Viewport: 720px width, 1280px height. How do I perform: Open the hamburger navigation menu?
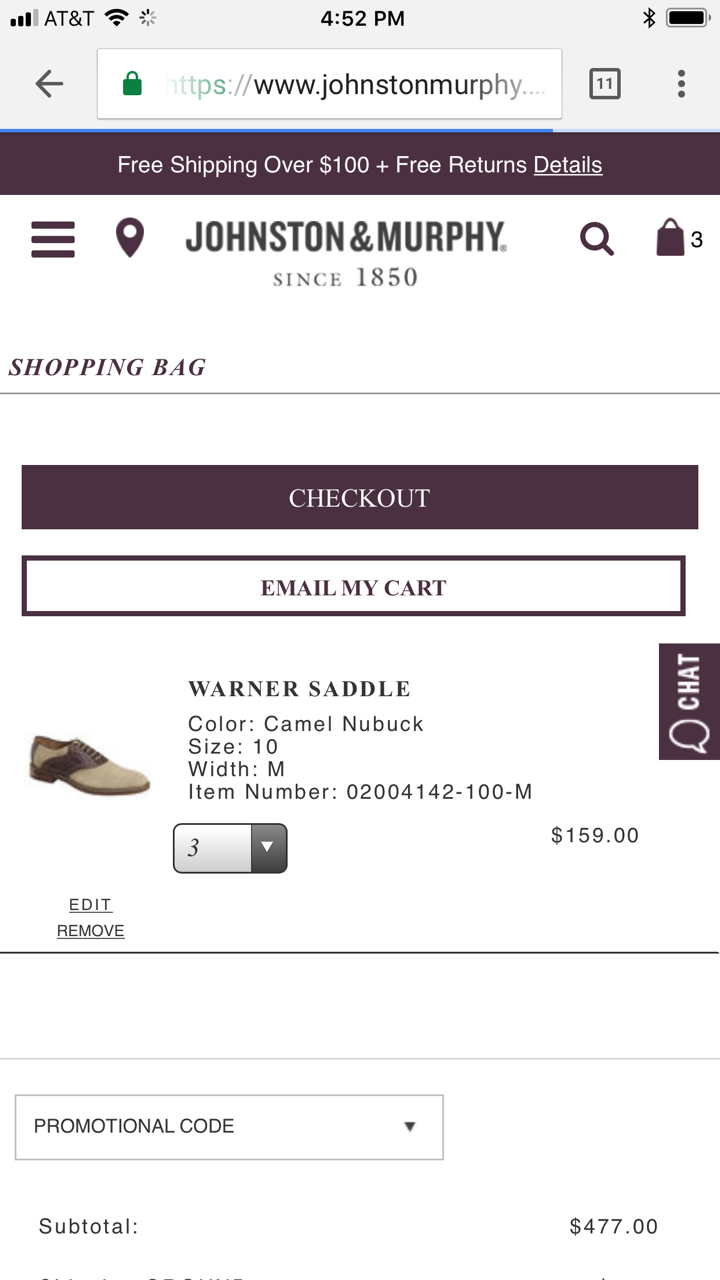coord(53,239)
